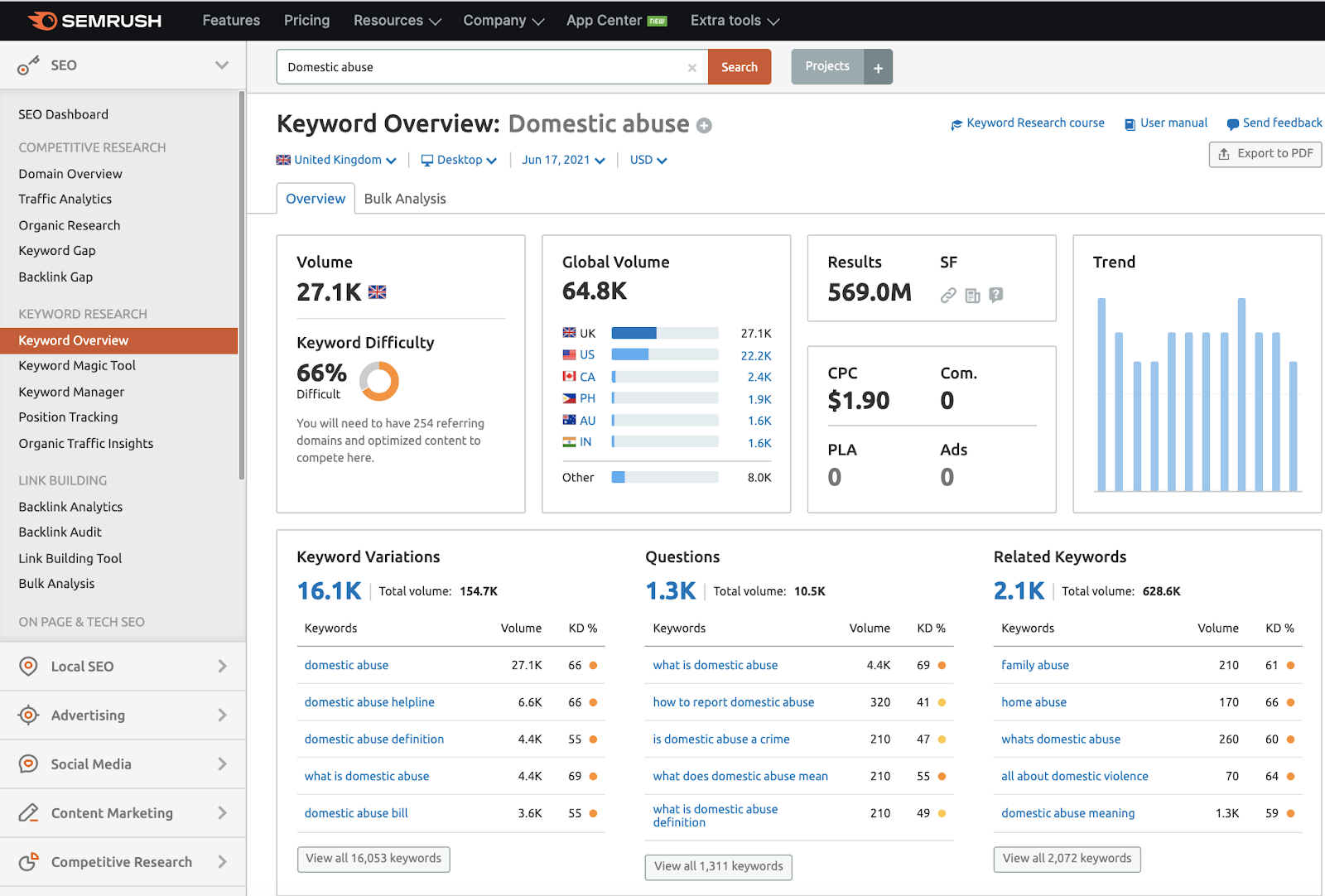Viewport: 1325px width, 896px height.
Task: Click the Competitive Research pie icon
Action: (28, 862)
